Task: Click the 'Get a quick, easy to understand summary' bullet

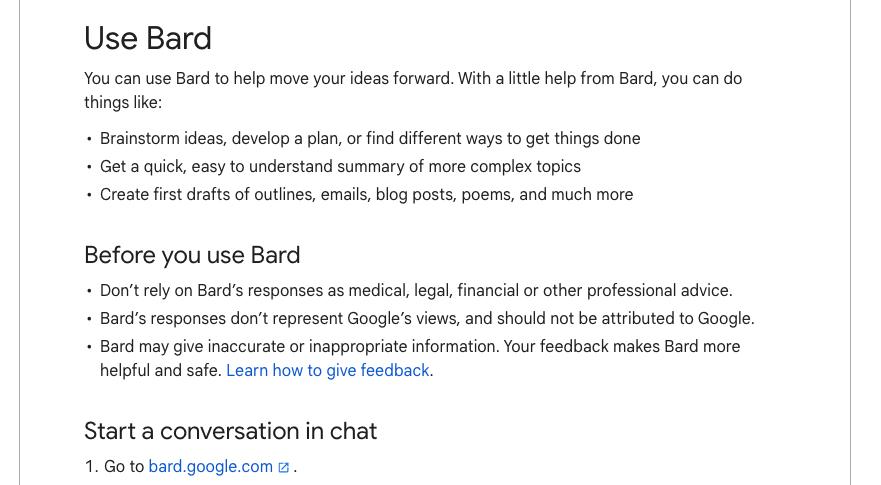Action: 340,166
